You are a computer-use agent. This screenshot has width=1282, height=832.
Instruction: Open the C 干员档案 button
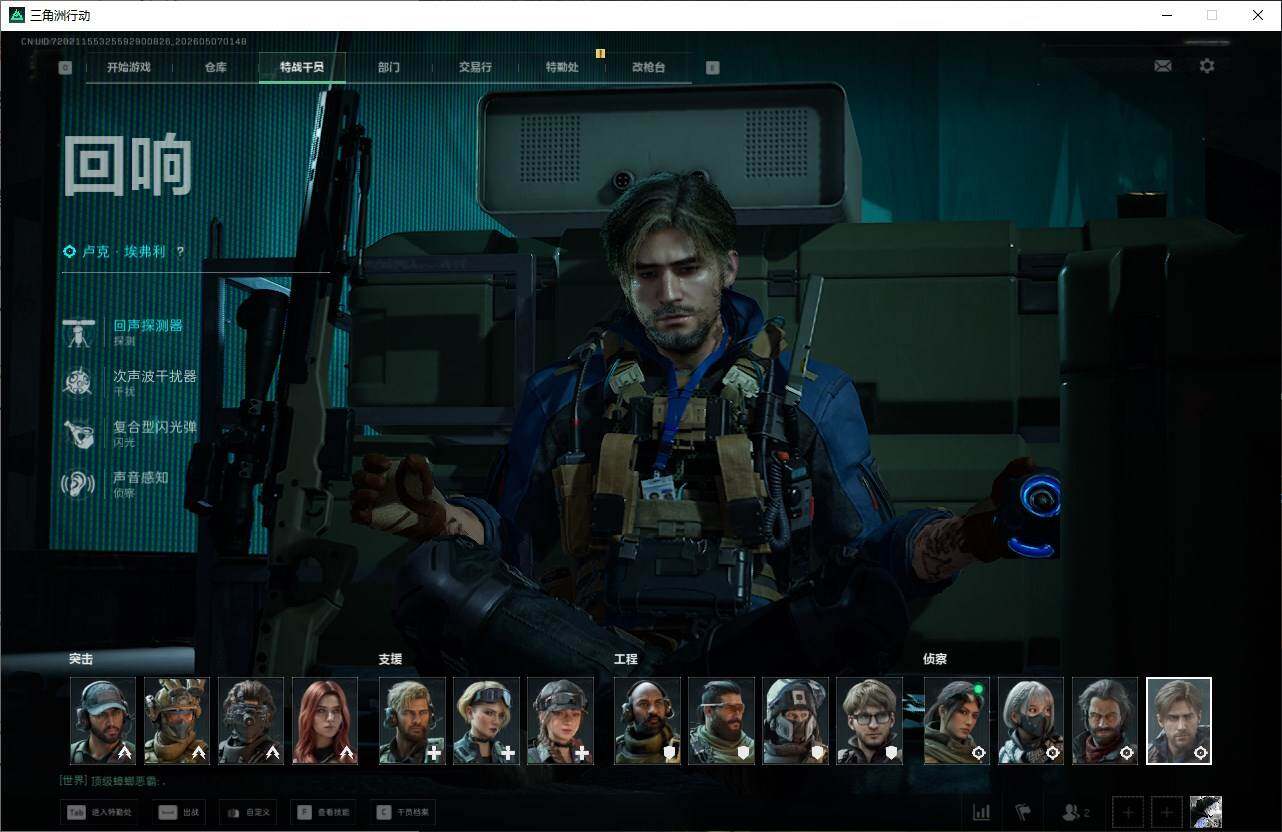(x=403, y=813)
